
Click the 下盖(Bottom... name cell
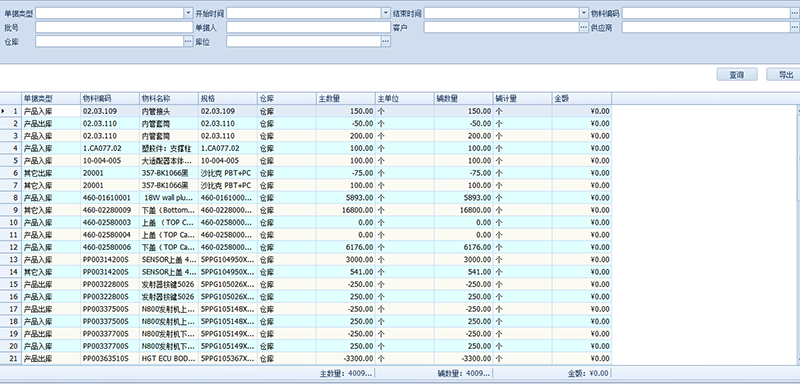tap(169, 210)
